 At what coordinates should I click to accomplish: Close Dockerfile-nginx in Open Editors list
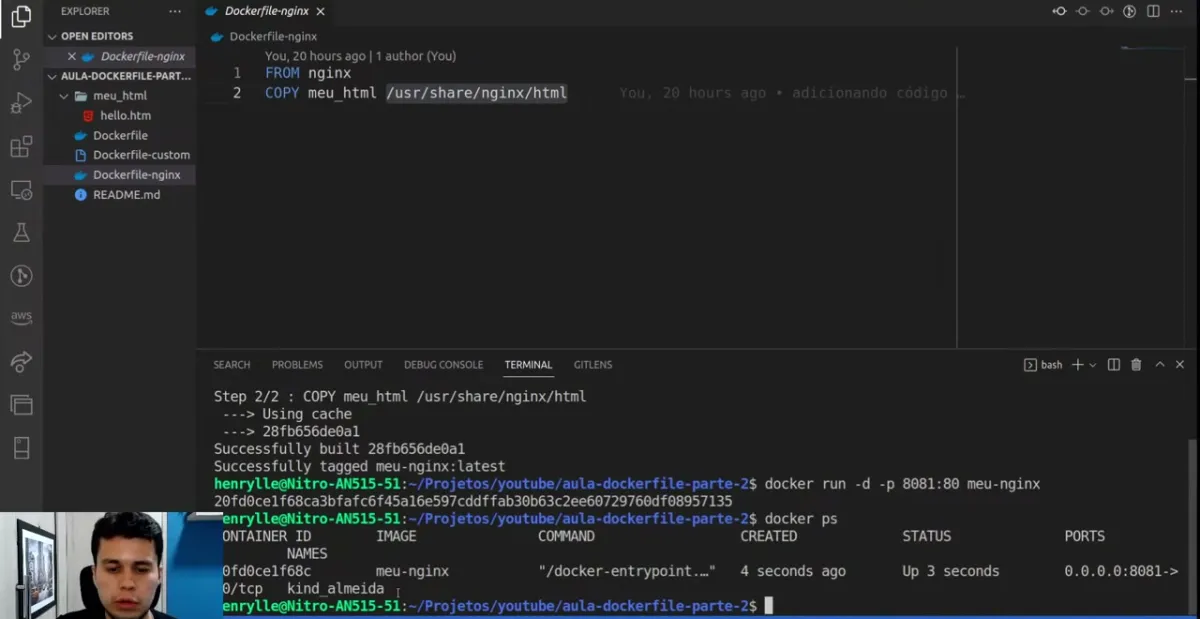point(71,56)
